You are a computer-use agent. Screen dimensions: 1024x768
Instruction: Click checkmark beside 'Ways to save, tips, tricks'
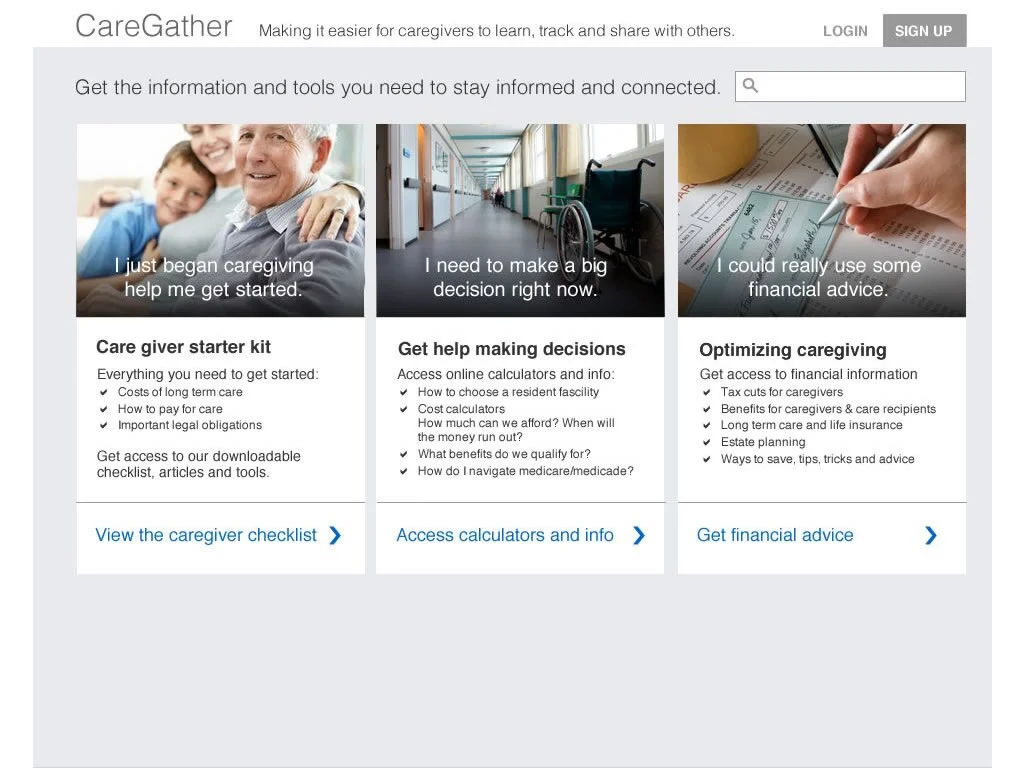pyautogui.click(x=707, y=459)
